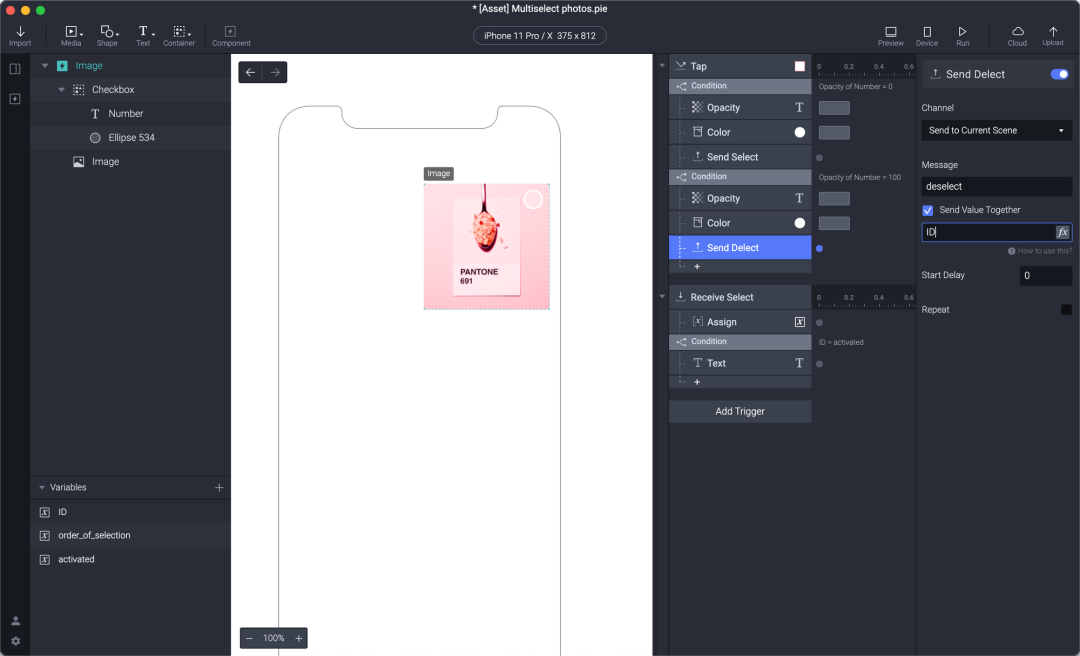Click the Start Delay input field
This screenshot has width=1080, height=656.
pyautogui.click(x=1046, y=276)
